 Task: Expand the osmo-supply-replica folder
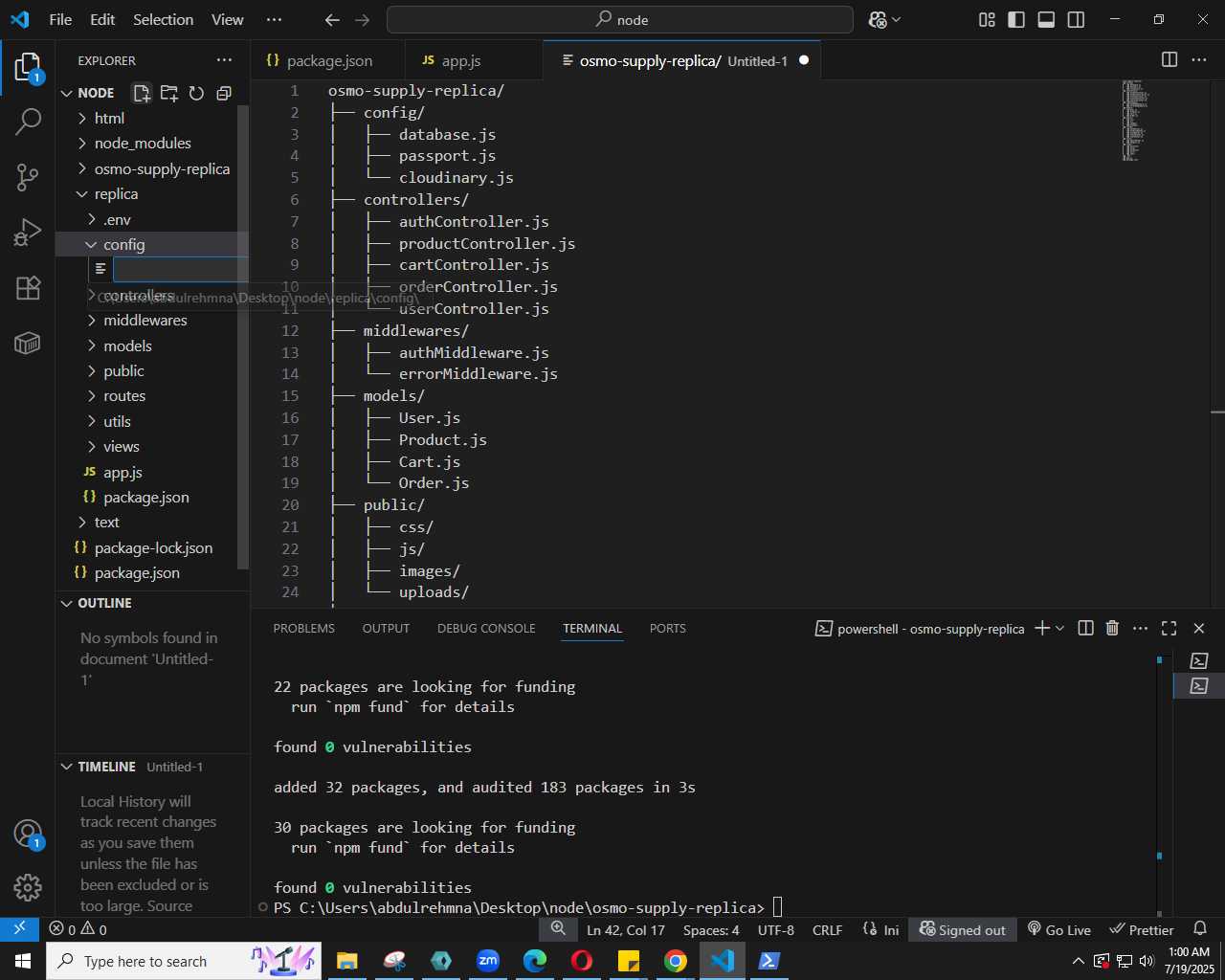[162, 169]
